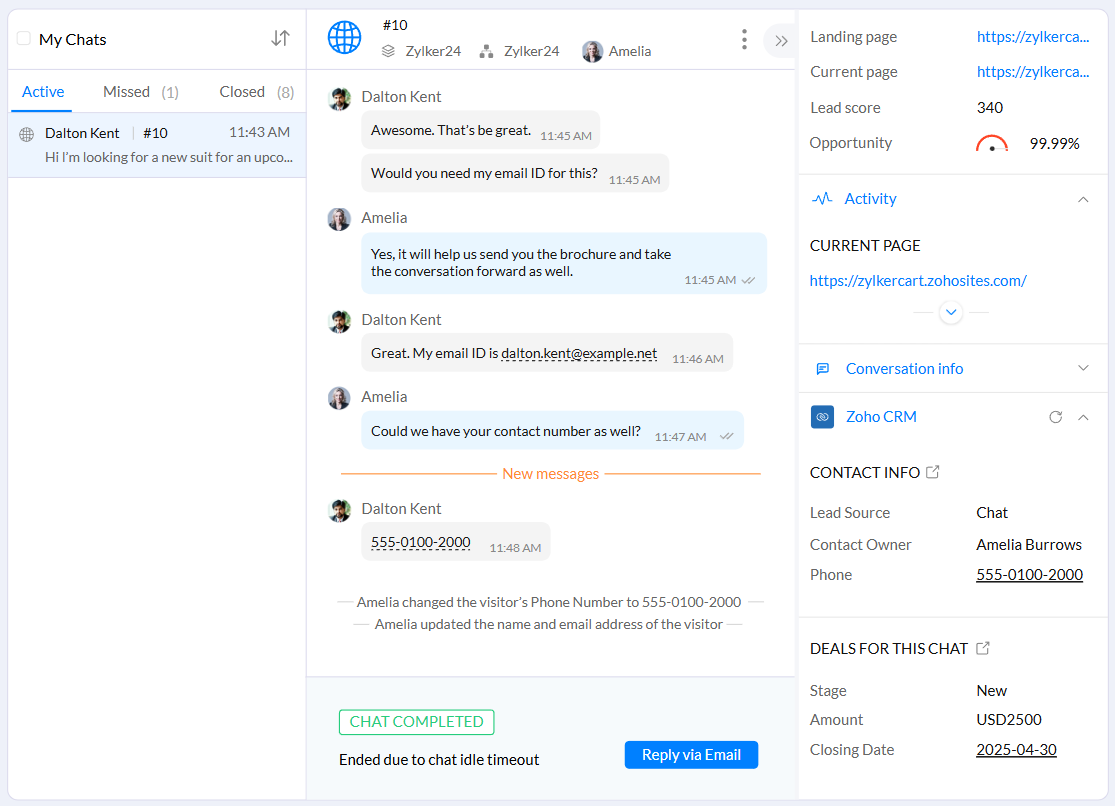Image resolution: width=1115 pixels, height=806 pixels.
Task: Click the 'Ended due to chat idle timeout' text
Action: (x=439, y=760)
